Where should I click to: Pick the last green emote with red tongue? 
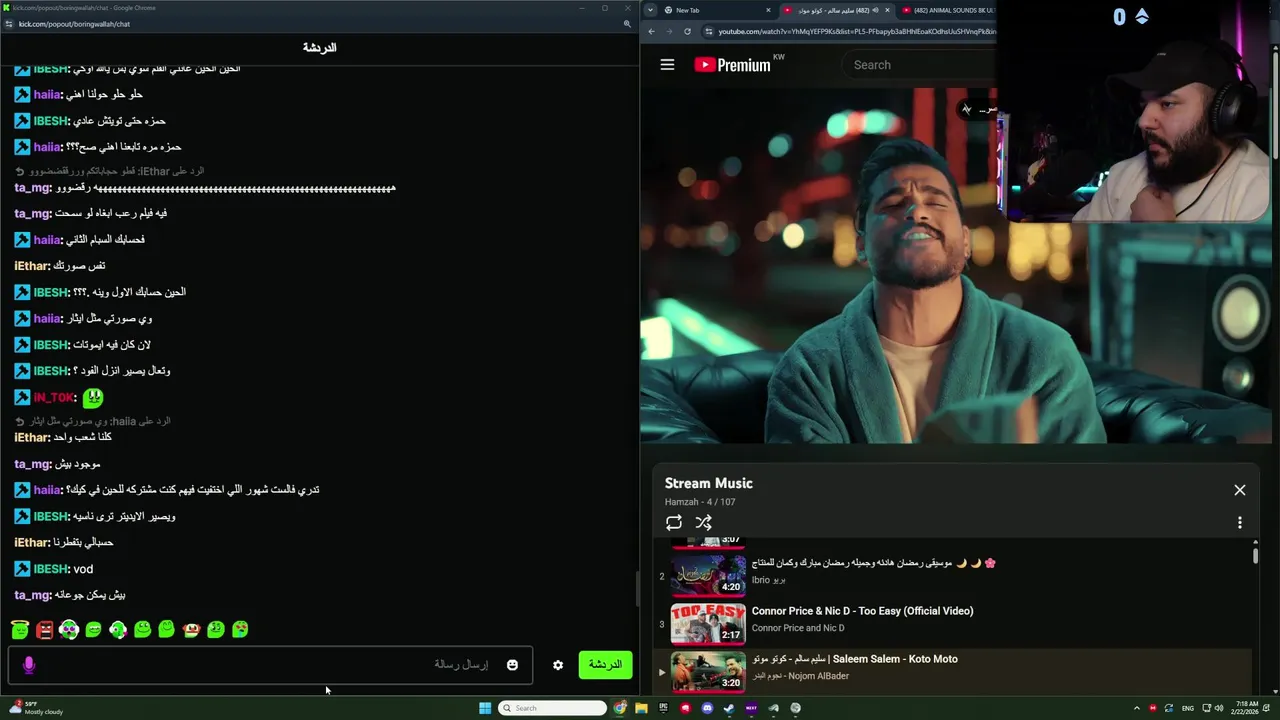pyautogui.click(x=240, y=629)
